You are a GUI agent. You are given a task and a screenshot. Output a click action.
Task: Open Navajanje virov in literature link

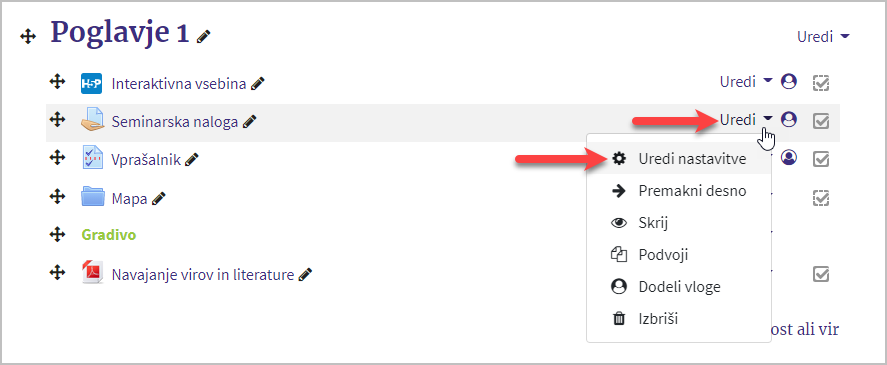(x=203, y=276)
